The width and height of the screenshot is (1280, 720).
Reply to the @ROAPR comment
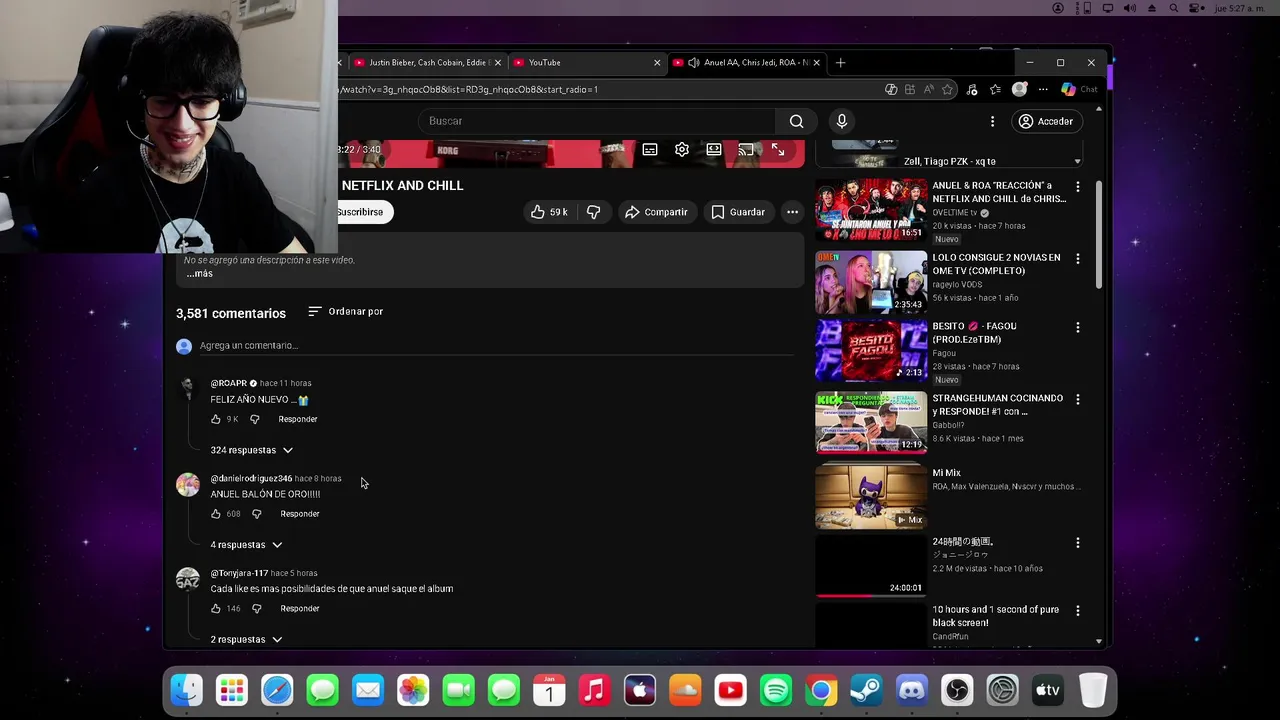click(298, 419)
